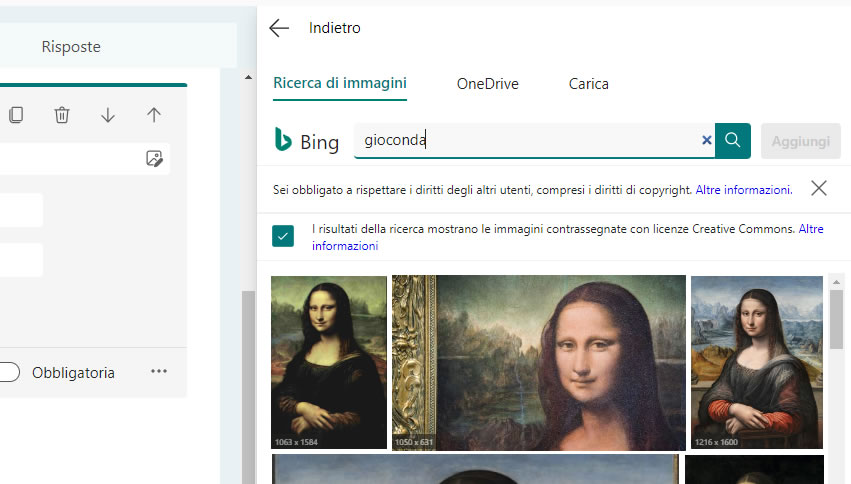Screen dimensions: 851x484
Task: Switch to the OneDrive tab
Action: coord(487,84)
